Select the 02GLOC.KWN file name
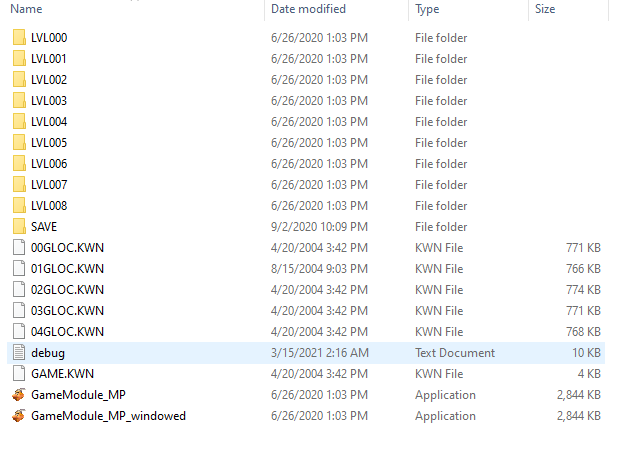The height and width of the screenshot is (465, 634). (x=68, y=290)
